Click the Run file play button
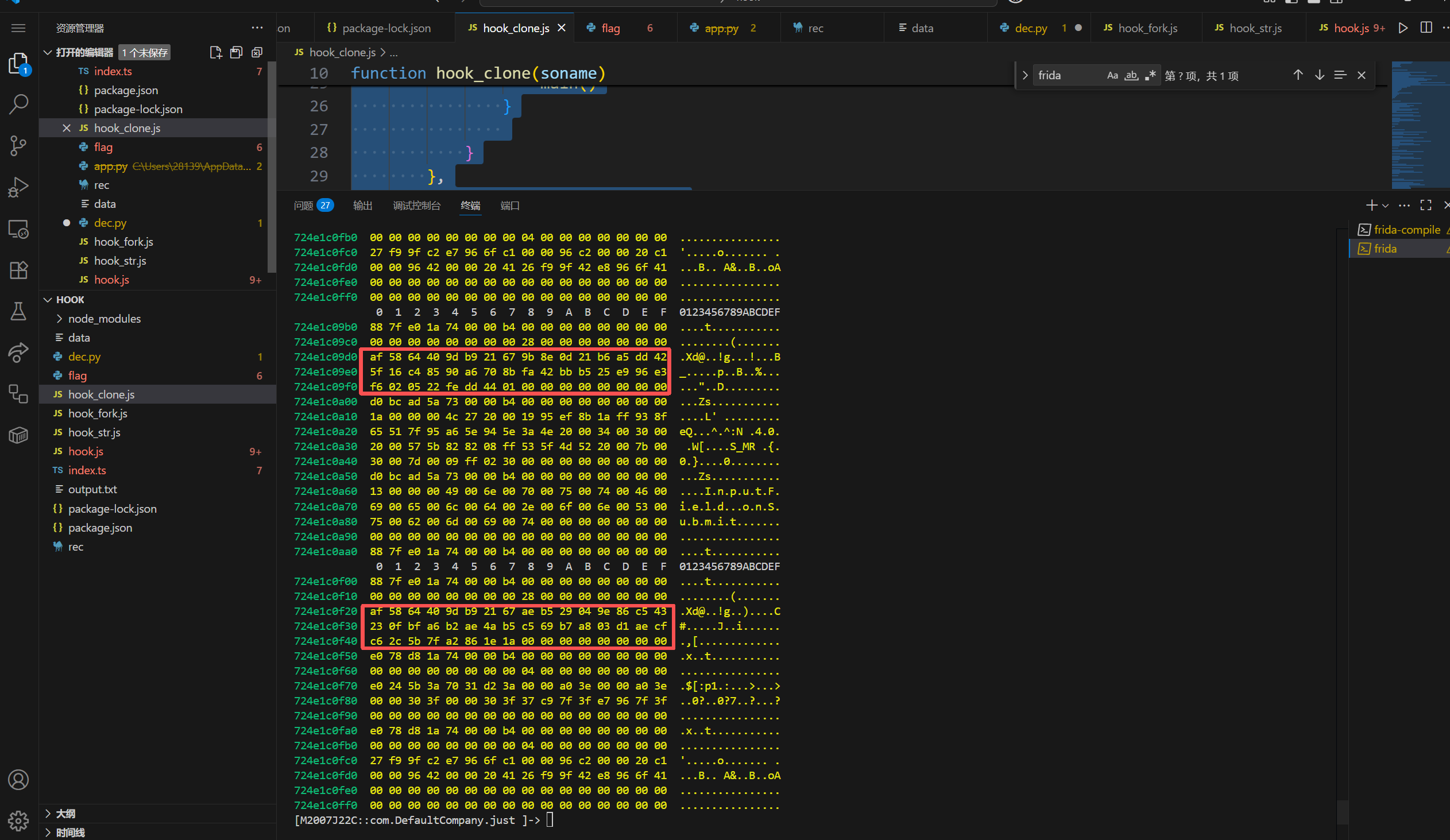1450x840 pixels. pyautogui.click(x=1403, y=28)
